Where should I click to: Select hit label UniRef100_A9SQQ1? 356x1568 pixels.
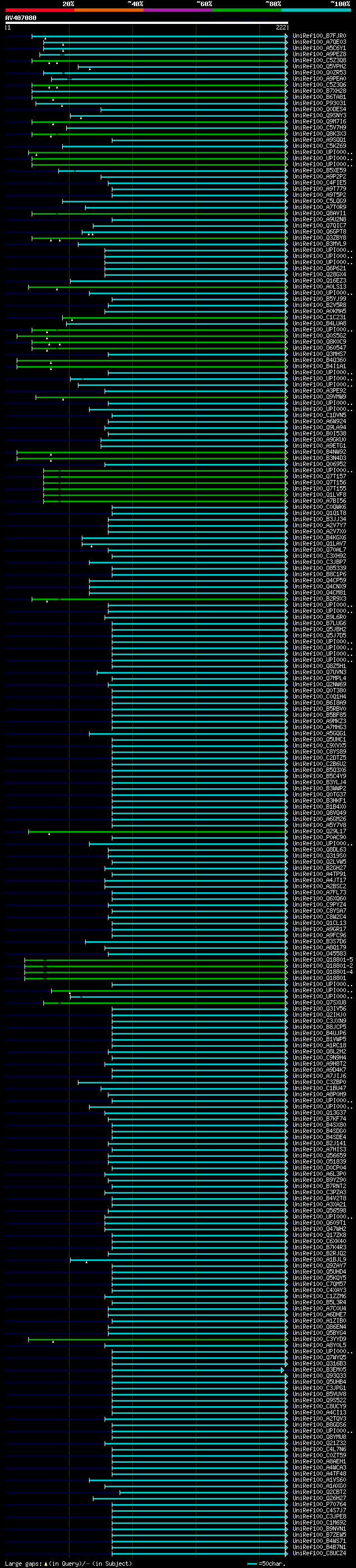pyautogui.click(x=319, y=140)
